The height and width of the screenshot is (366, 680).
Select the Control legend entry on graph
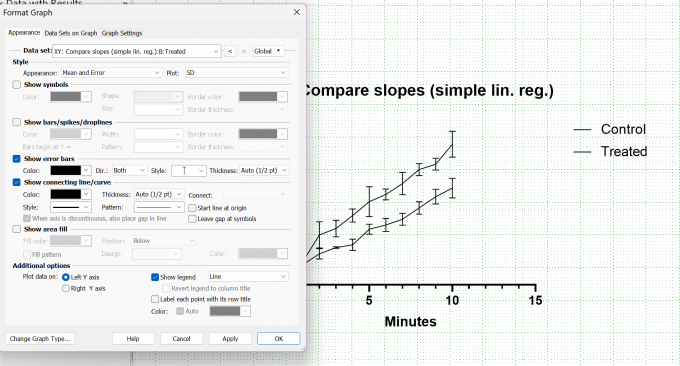pyautogui.click(x=623, y=129)
